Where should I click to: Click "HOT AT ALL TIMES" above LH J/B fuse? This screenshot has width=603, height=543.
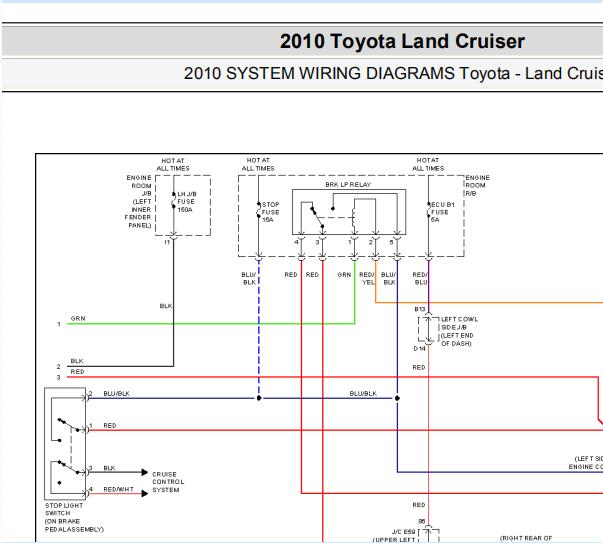coord(173,165)
